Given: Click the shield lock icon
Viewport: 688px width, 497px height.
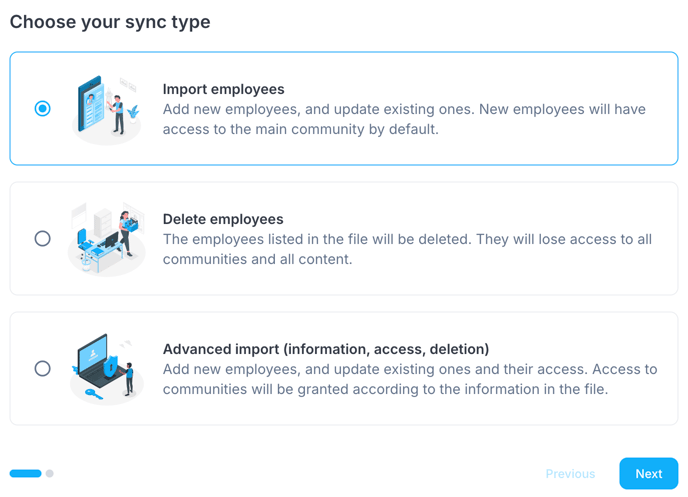Looking at the screenshot, I should point(110,366).
